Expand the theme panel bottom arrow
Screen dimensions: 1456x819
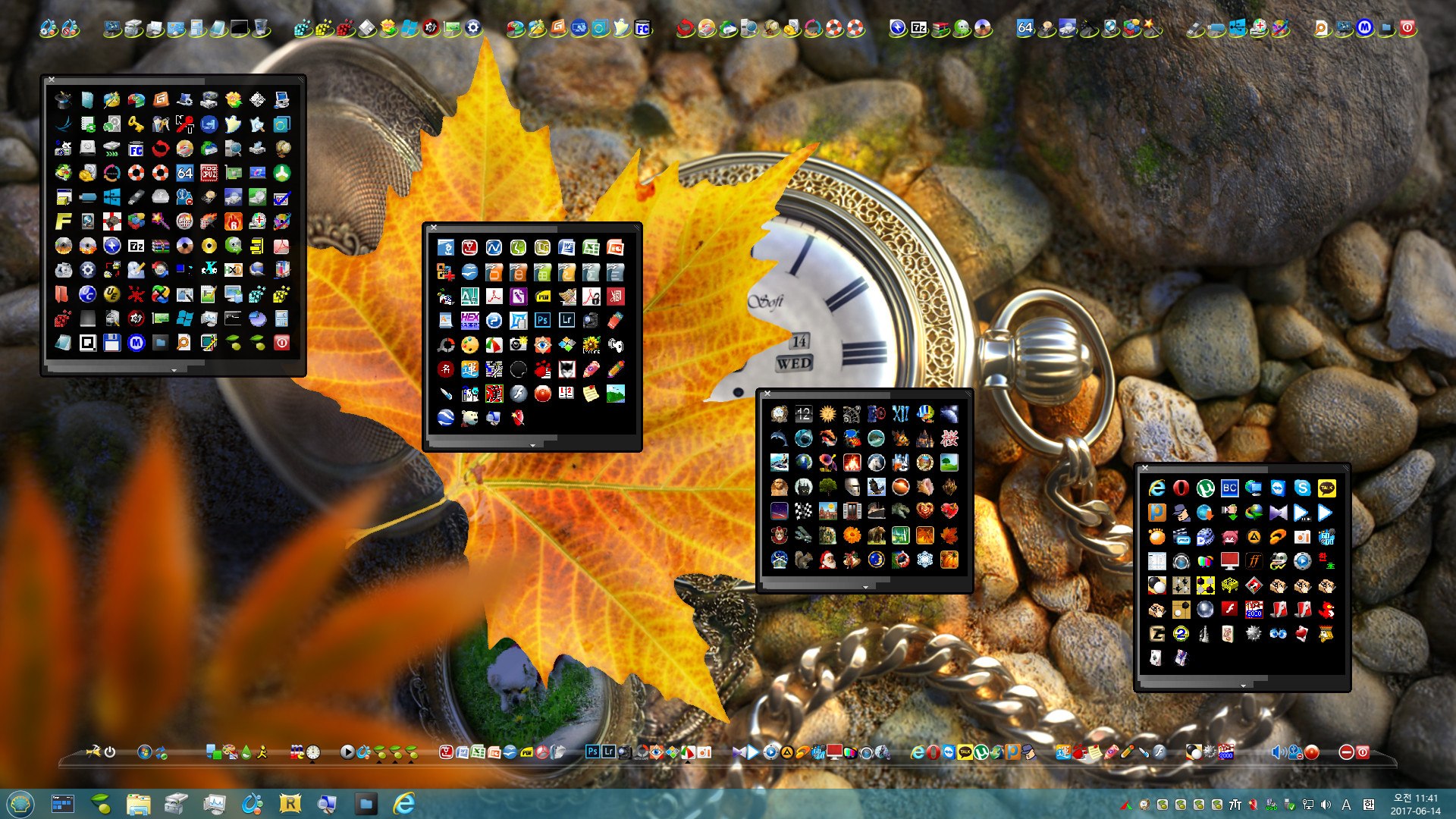tap(865, 587)
